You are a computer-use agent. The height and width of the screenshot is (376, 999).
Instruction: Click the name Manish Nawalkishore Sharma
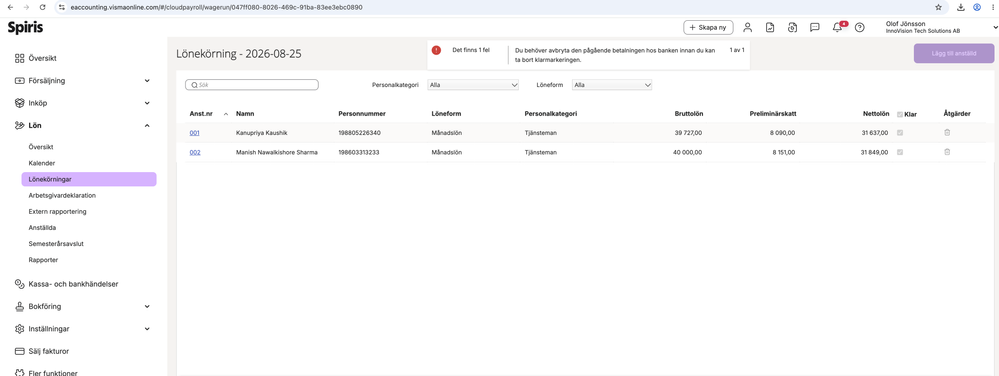coord(277,152)
